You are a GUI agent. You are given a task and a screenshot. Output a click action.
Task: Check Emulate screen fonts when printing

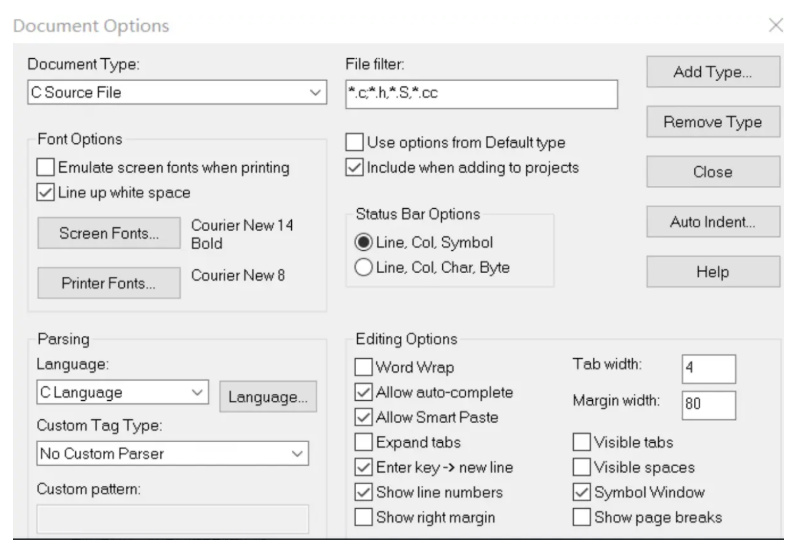tap(46, 168)
